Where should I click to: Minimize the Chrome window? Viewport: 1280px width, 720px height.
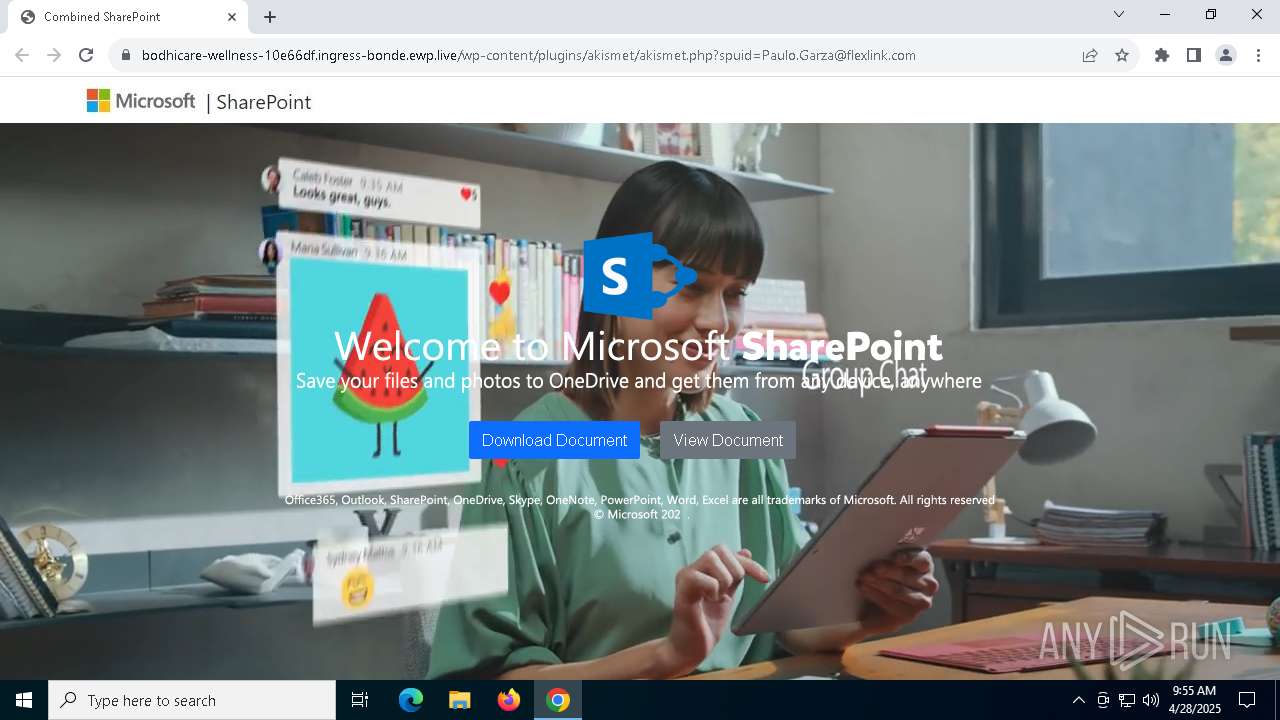tap(1165, 14)
